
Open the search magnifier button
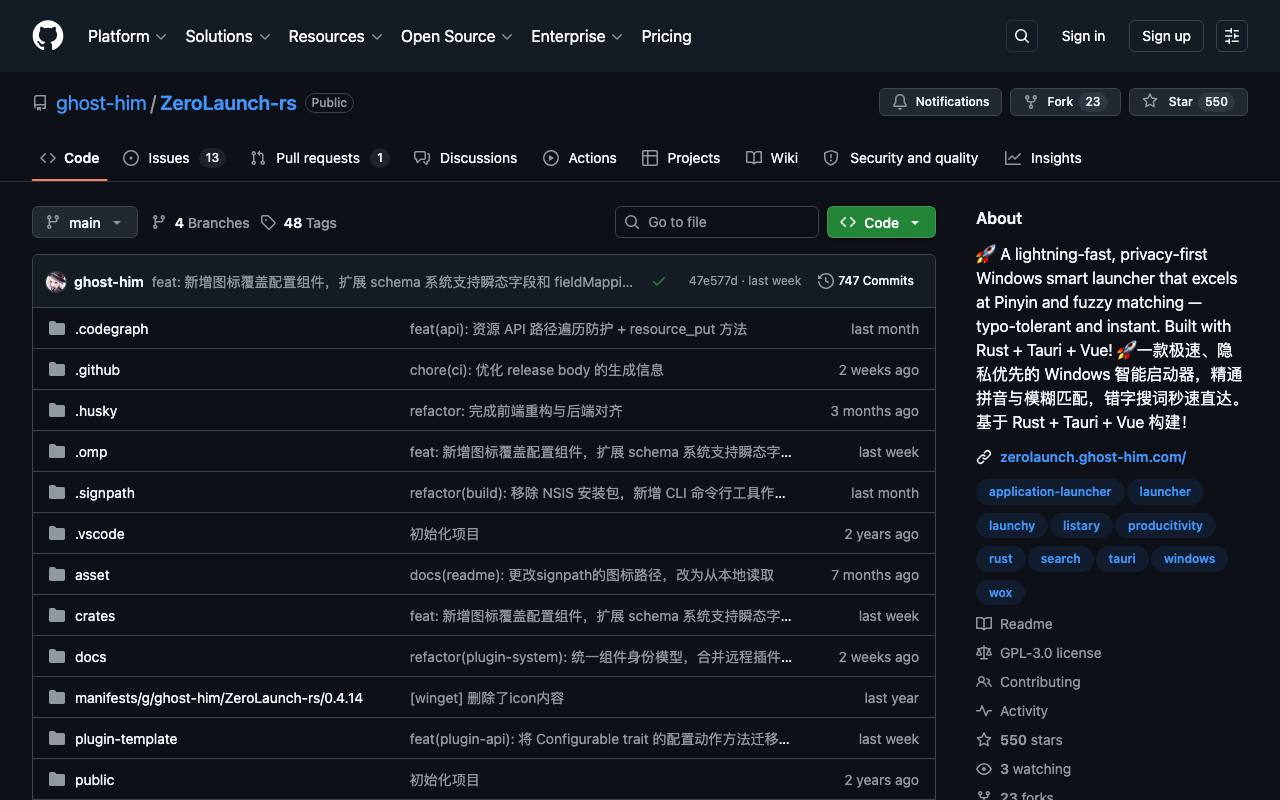pos(1022,36)
